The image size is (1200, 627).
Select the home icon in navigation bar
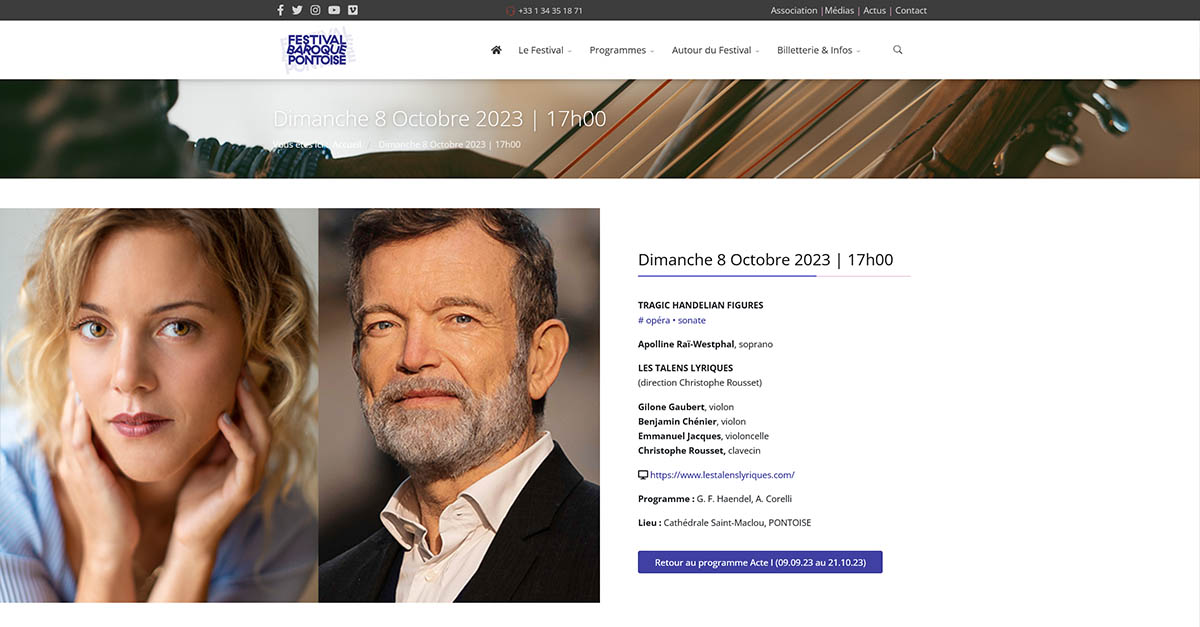tap(495, 49)
